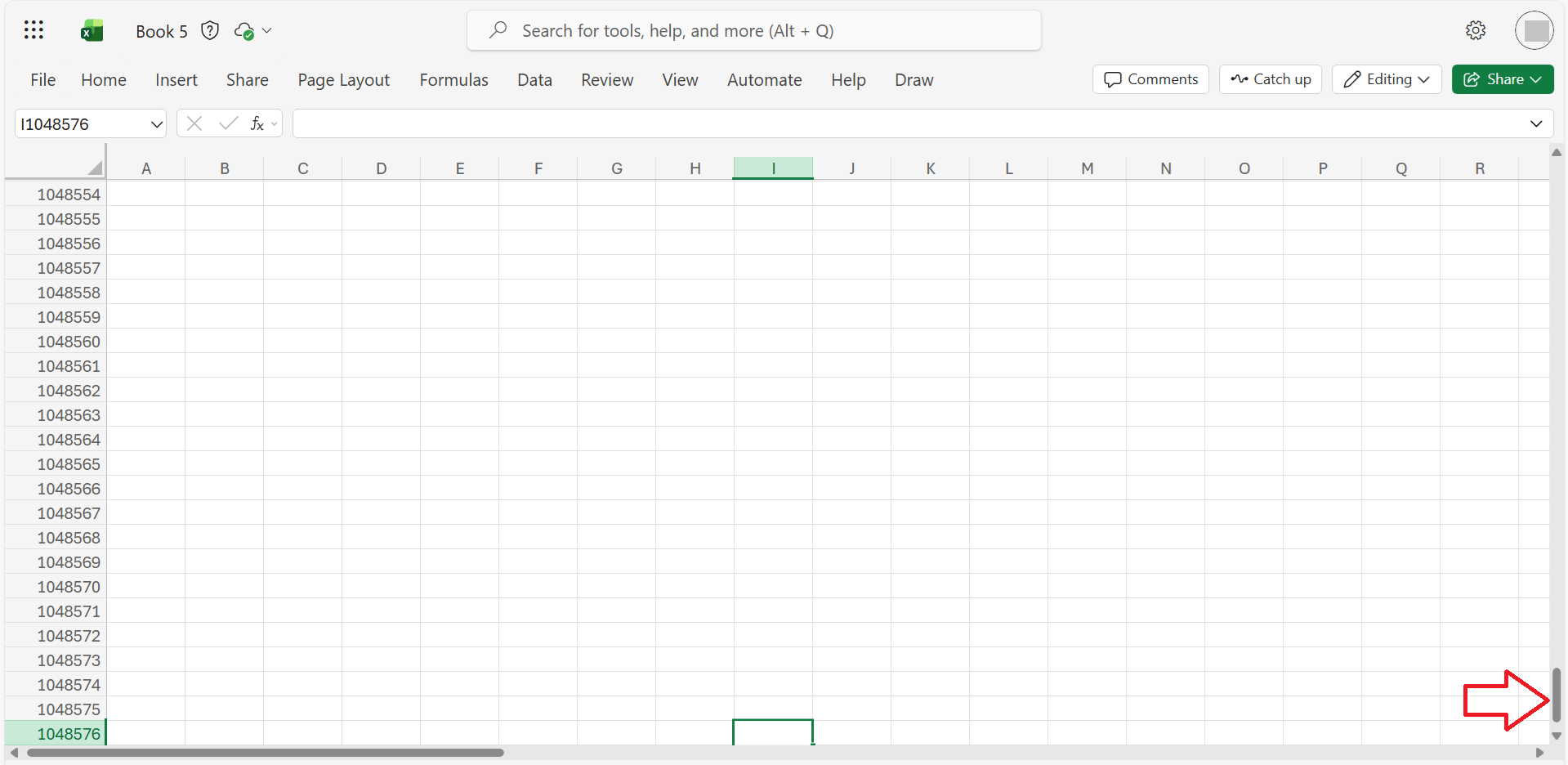Click the active cell I1048576
Image resolution: width=1568 pixels, height=765 pixels.
coord(773,732)
